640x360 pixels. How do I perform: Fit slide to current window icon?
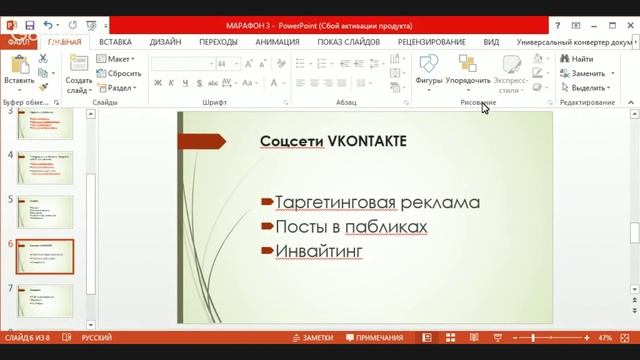(x=625, y=338)
